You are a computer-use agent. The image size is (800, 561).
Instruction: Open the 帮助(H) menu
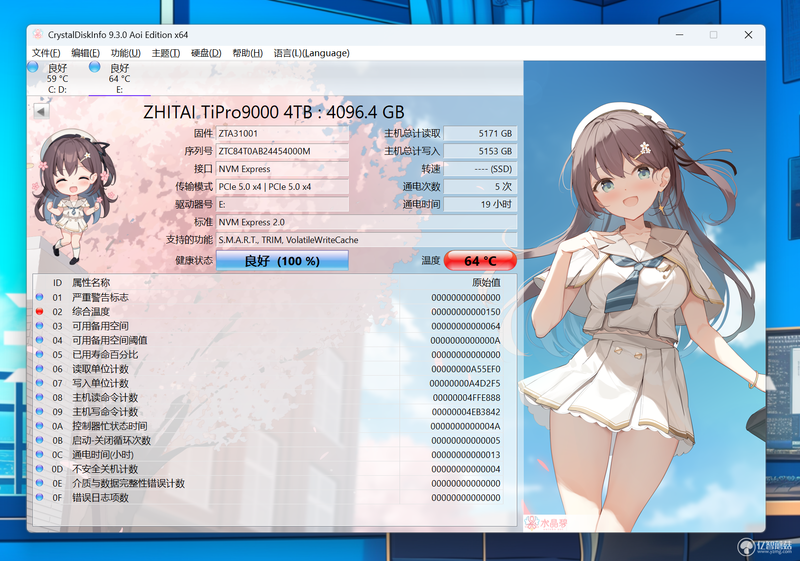coord(247,53)
